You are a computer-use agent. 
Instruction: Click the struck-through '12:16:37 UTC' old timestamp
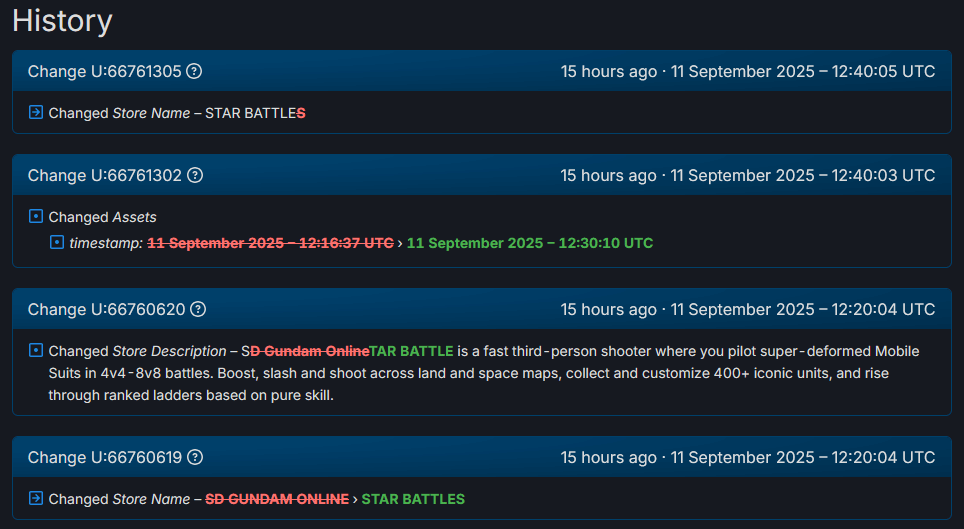click(270, 243)
